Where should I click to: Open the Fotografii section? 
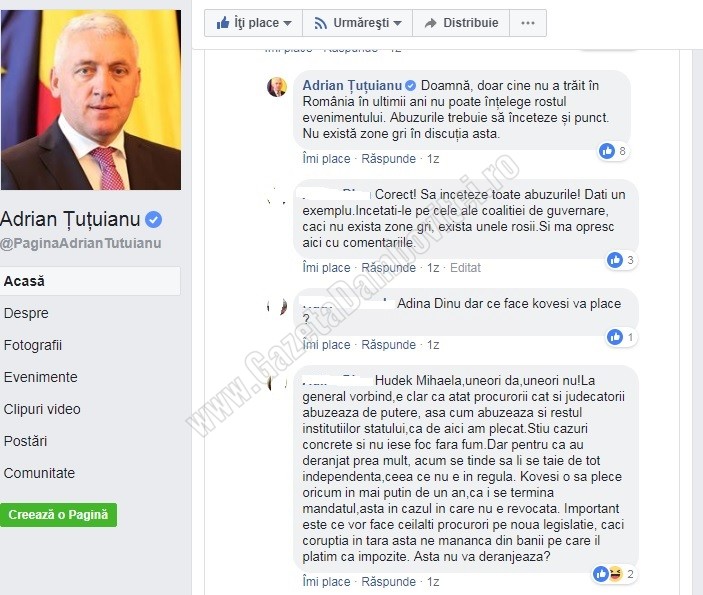tap(33, 345)
